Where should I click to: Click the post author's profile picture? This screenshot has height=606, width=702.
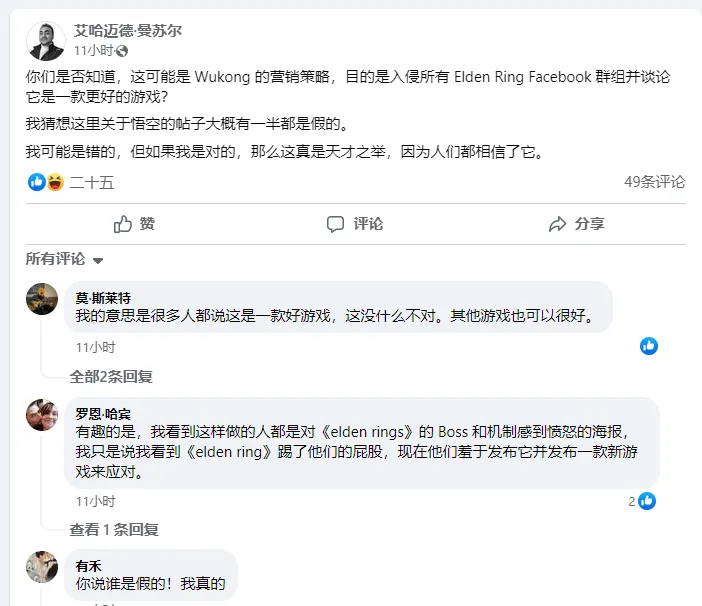(46, 41)
